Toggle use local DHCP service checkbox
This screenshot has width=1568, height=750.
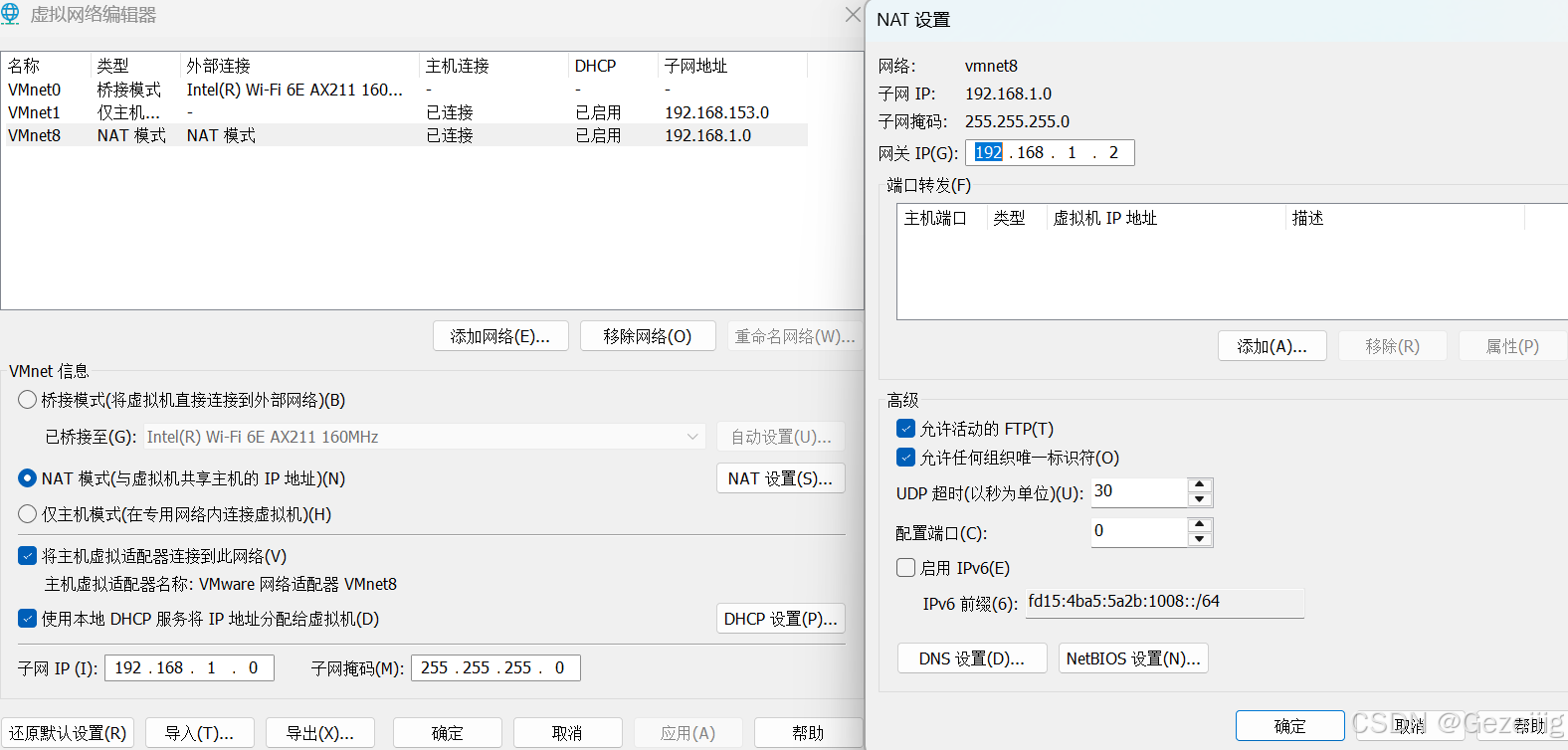tap(28, 619)
